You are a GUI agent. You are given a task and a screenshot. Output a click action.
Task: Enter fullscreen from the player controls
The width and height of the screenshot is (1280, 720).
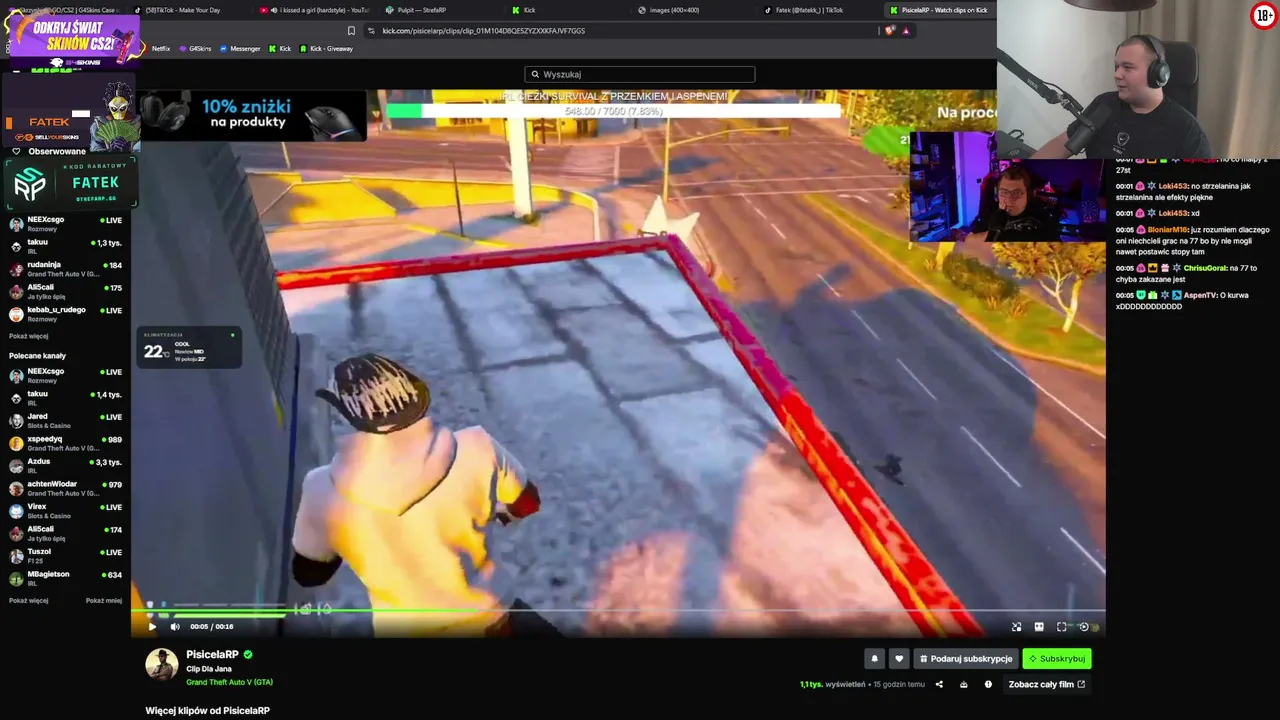1062,627
